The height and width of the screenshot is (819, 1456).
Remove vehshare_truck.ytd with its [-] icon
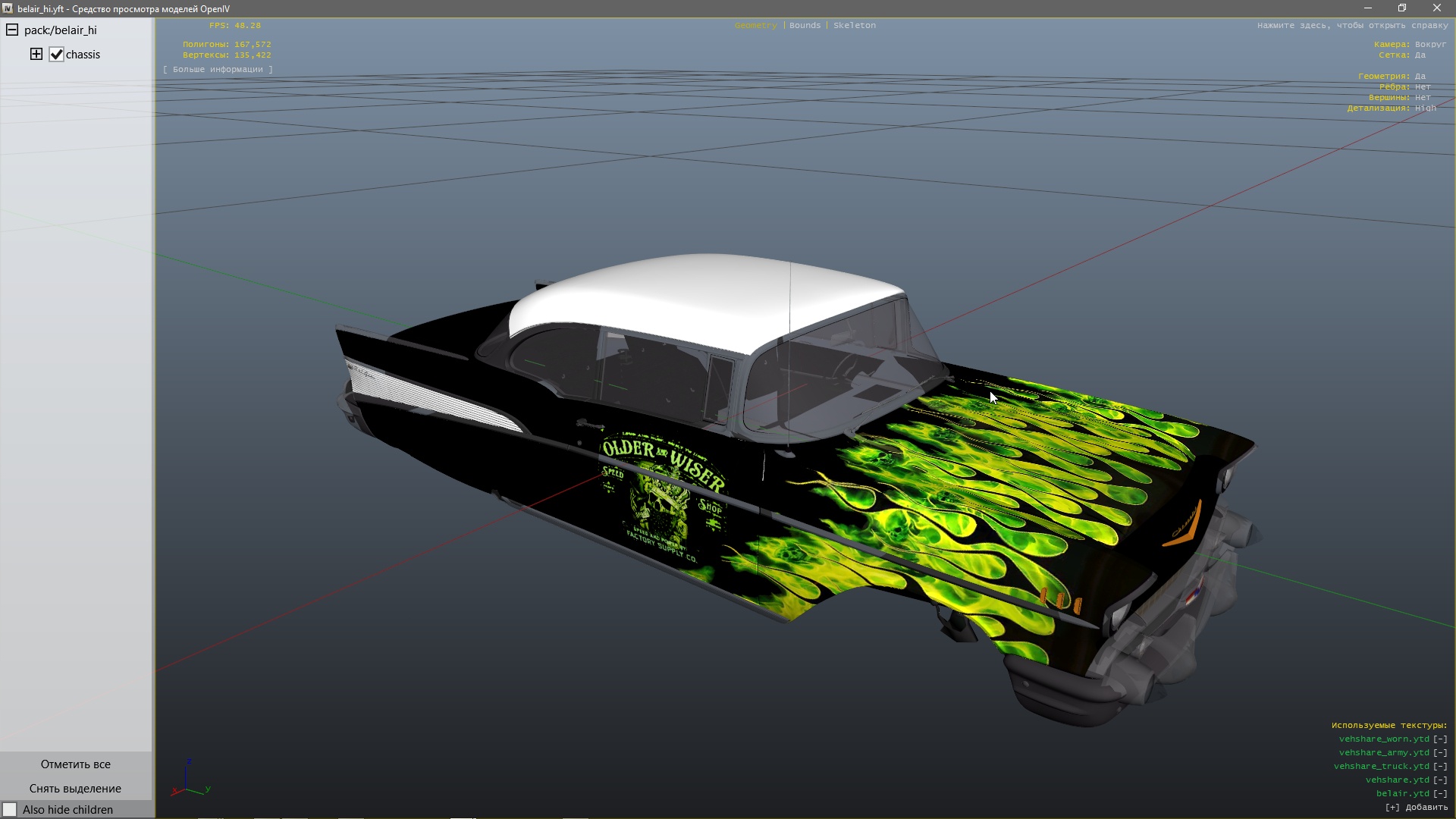tap(1439, 766)
